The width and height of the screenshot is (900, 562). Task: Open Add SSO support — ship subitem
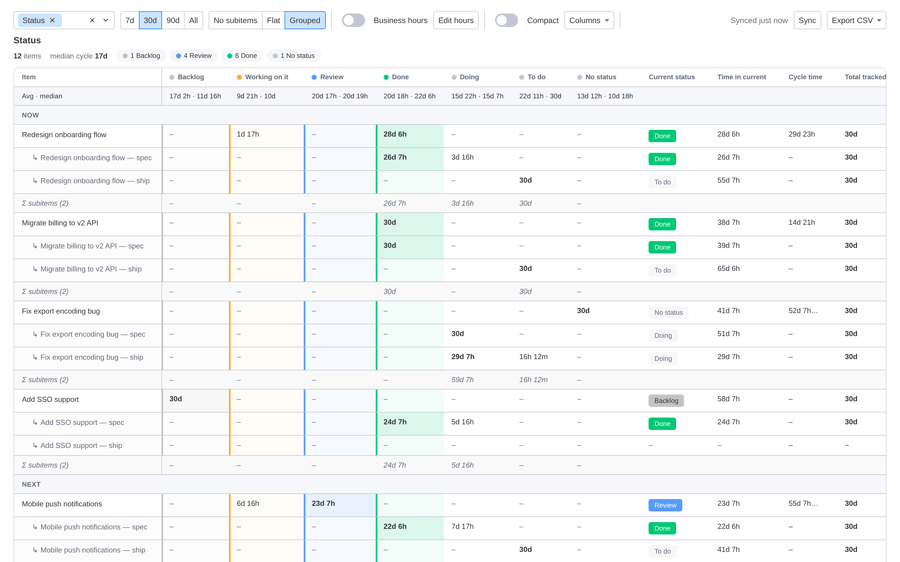(81, 446)
